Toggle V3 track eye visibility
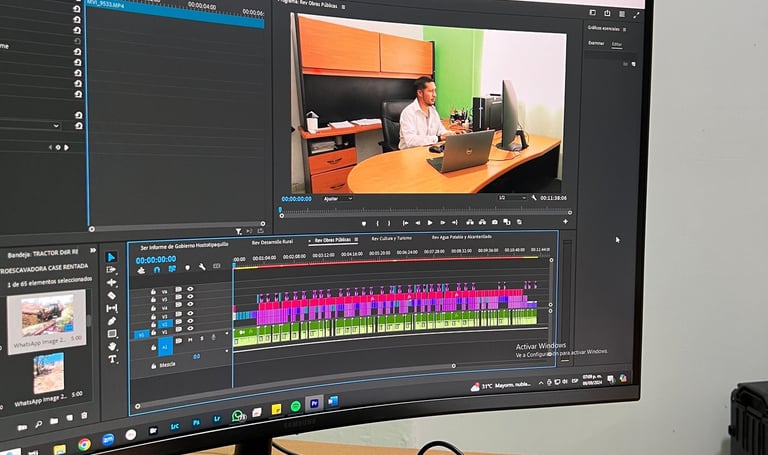 (x=190, y=314)
